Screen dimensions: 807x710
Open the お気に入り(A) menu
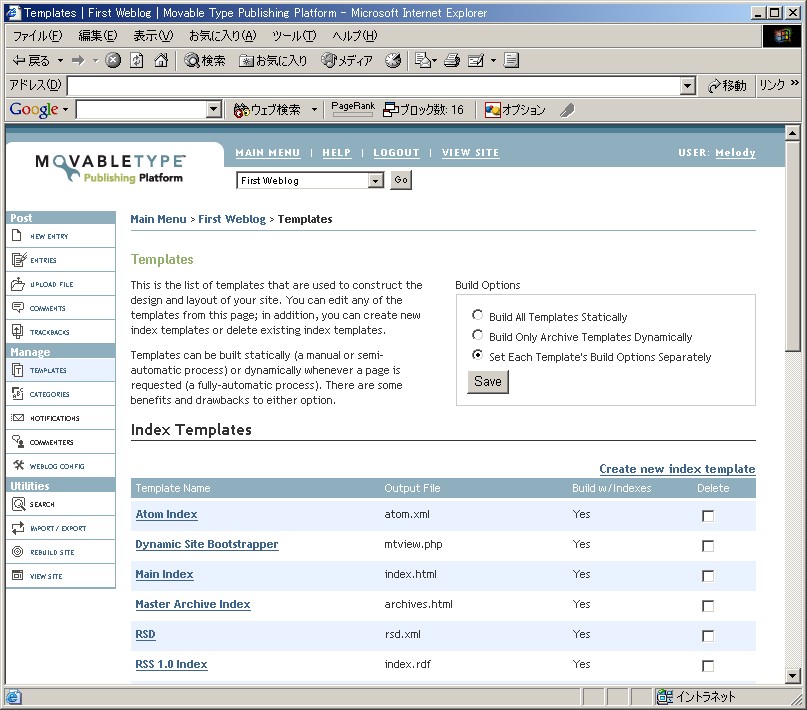pyautogui.click(x=222, y=36)
